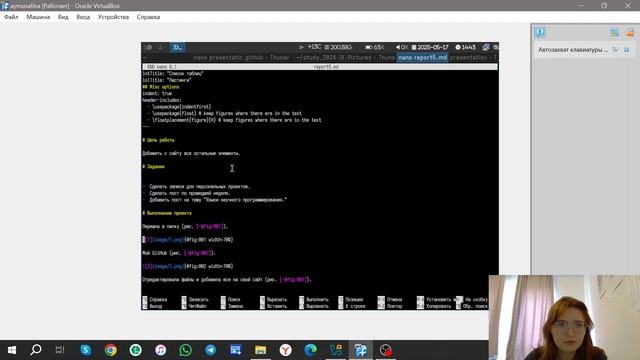Click the tray icon right of the guest clock
The height and width of the screenshot is (360, 640).
click(x=486, y=47)
